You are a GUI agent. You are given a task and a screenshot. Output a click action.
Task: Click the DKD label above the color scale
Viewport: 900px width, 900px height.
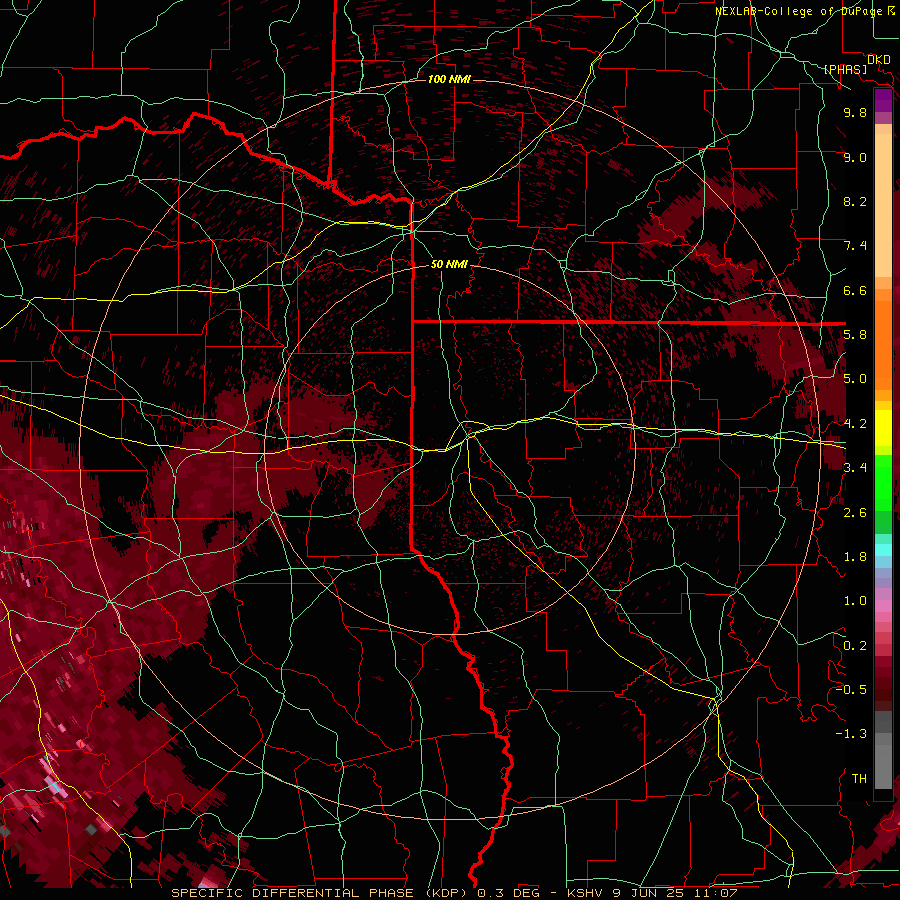click(879, 60)
